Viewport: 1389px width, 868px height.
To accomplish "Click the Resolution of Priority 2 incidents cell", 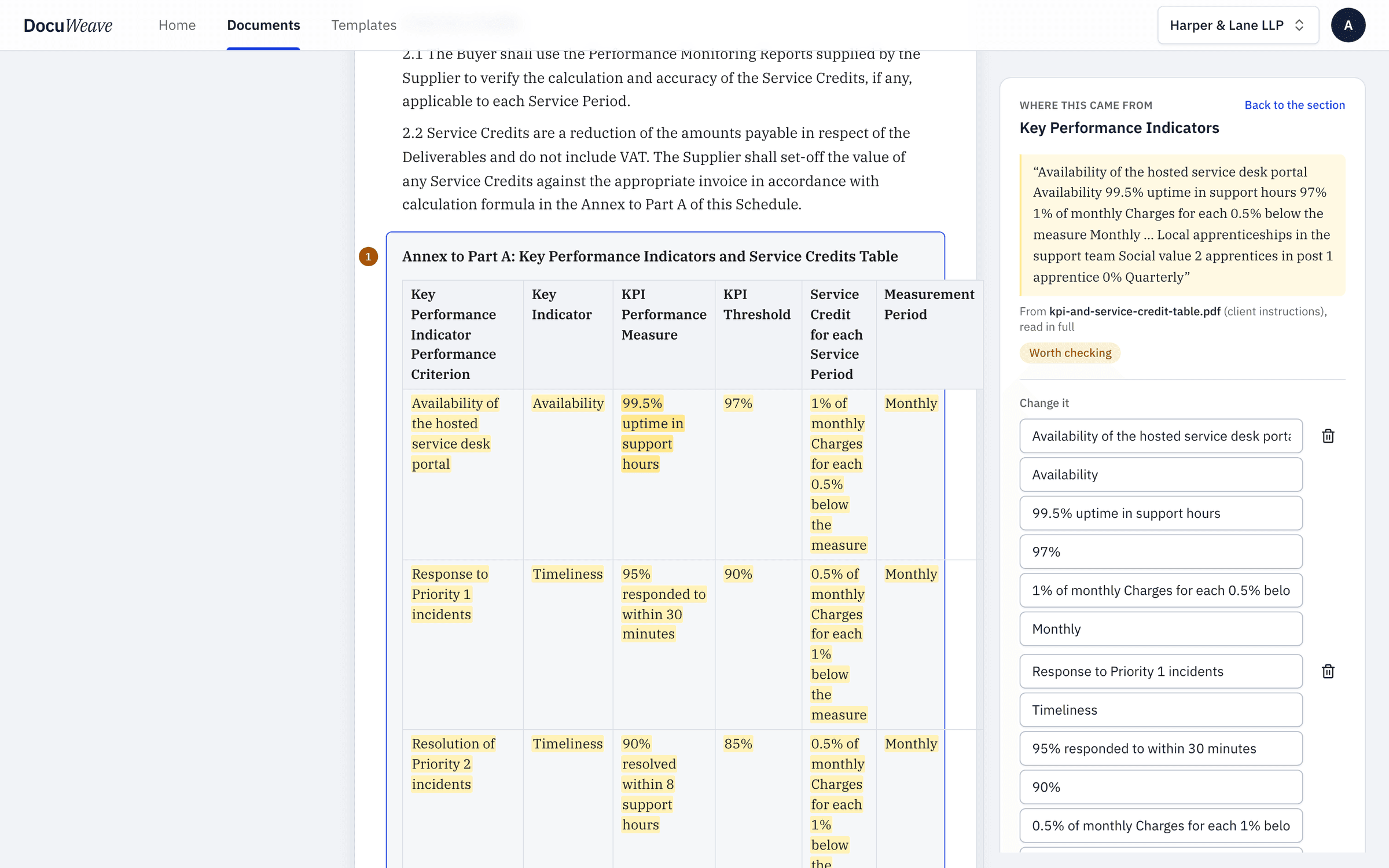I will tap(463, 799).
